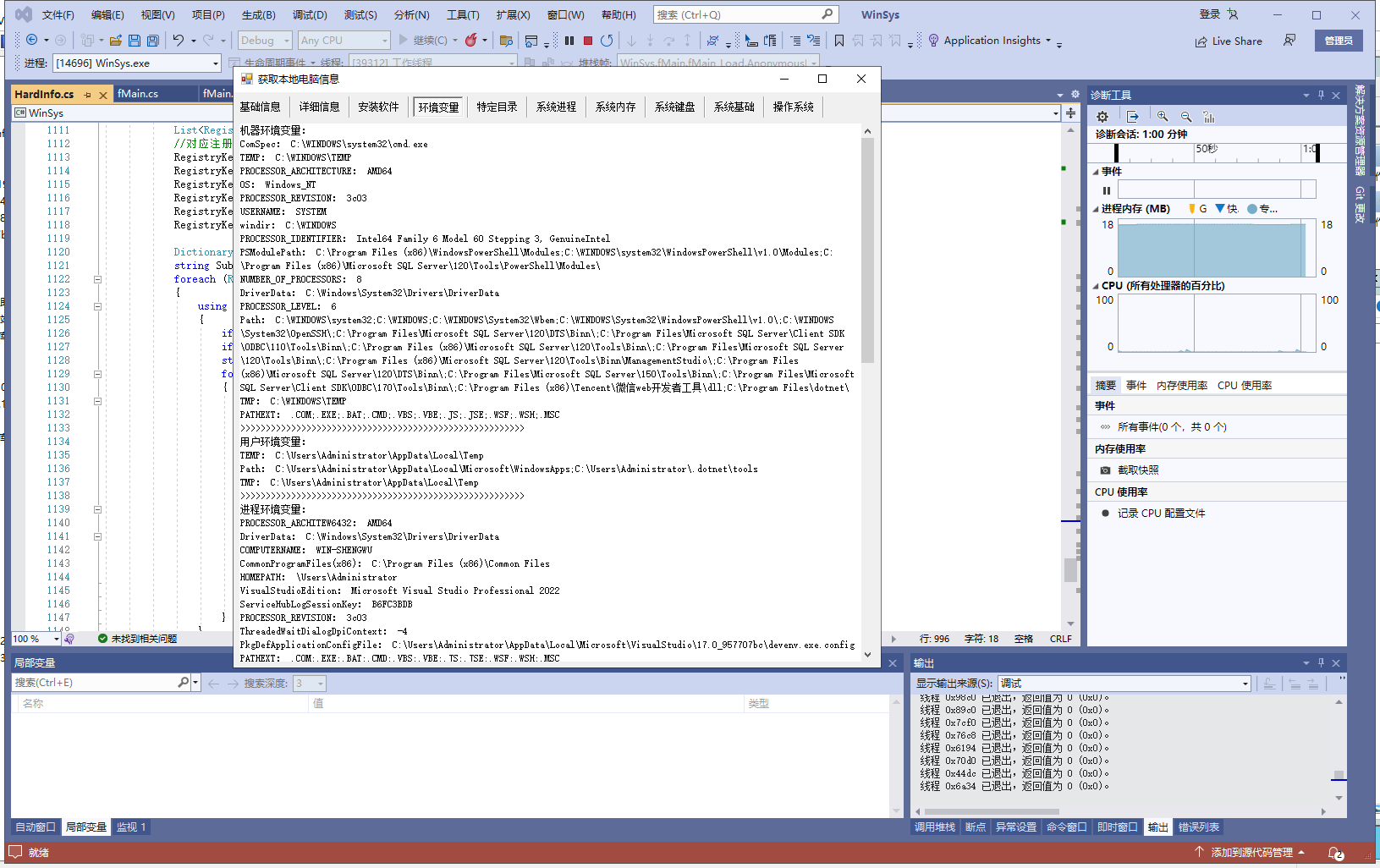
Task: Switch to 系统进程 tab in dialog
Action: (556, 107)
